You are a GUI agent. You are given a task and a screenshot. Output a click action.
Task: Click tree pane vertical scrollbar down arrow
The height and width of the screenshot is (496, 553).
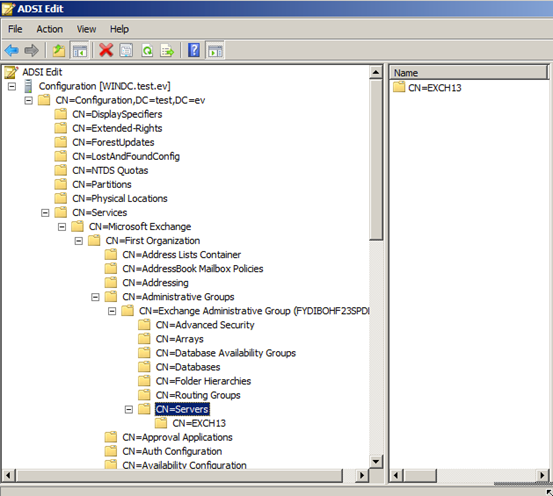tap(376, 461)
